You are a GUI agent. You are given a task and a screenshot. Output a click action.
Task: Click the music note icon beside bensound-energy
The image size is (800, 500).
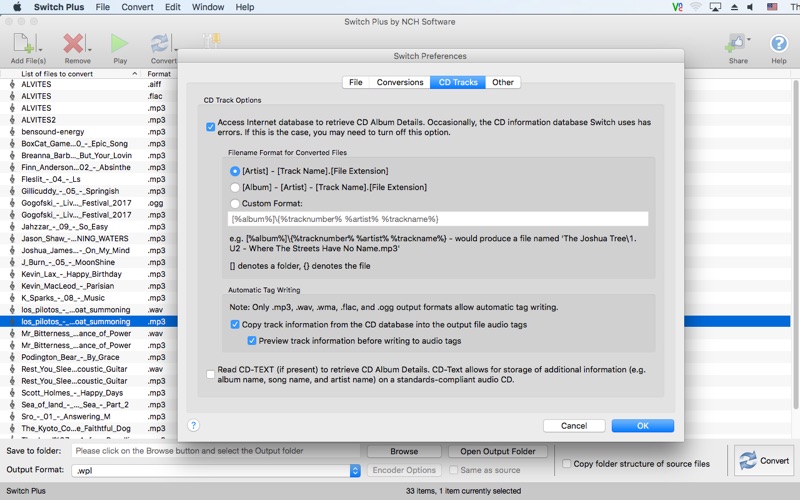[x=12, y=132]
